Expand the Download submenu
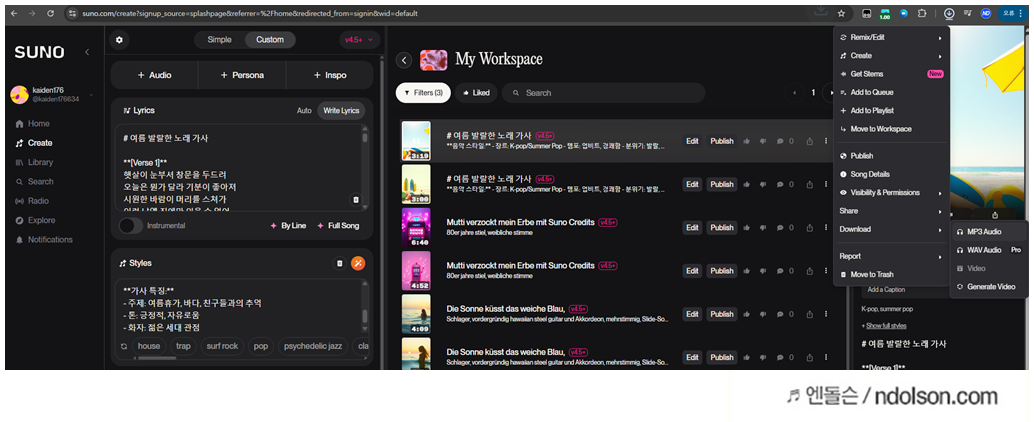 [890, 229]
